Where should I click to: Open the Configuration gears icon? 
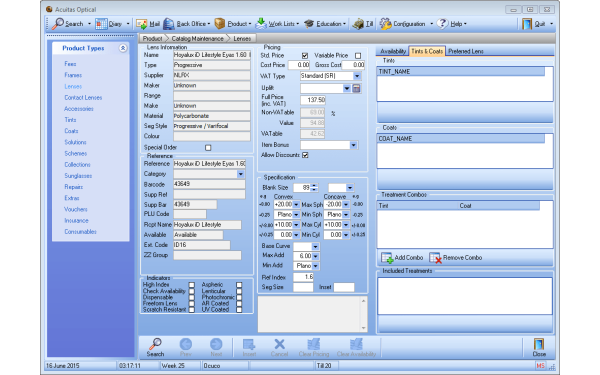[x=385, y=24]
